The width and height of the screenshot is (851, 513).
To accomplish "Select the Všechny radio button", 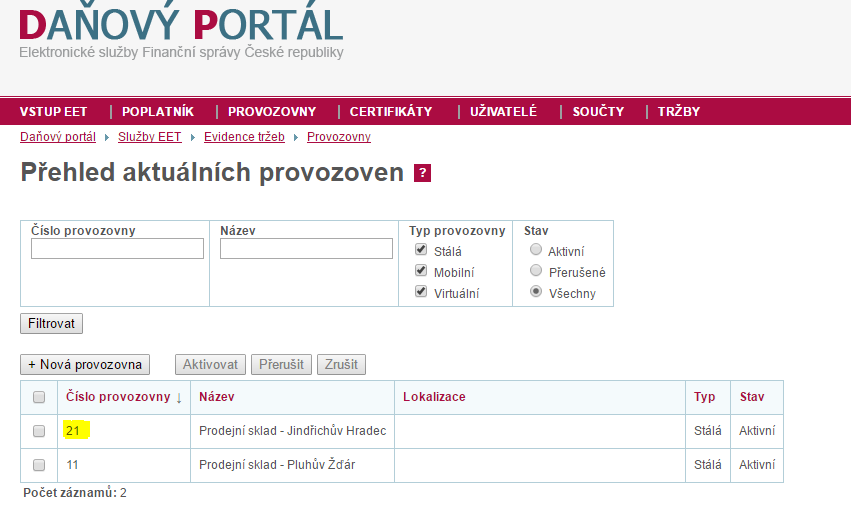I will pyautogui.click(x=536, y=292).
